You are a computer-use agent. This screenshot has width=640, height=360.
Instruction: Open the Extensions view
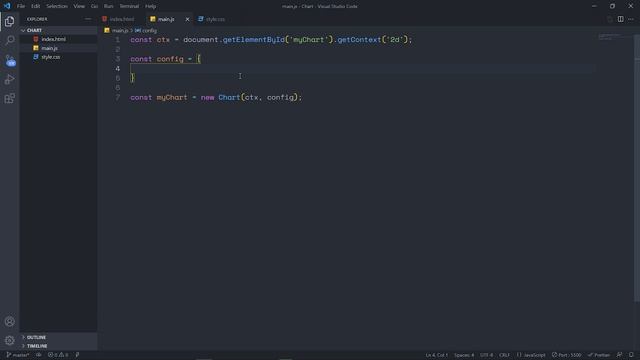click(9, 98)
